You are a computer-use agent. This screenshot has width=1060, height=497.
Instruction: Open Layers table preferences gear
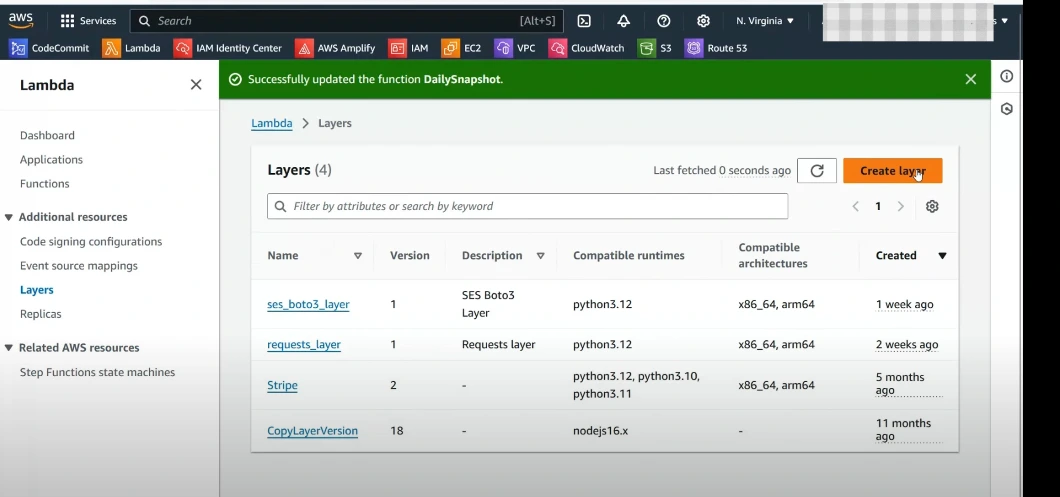click(x=932, y=207)
